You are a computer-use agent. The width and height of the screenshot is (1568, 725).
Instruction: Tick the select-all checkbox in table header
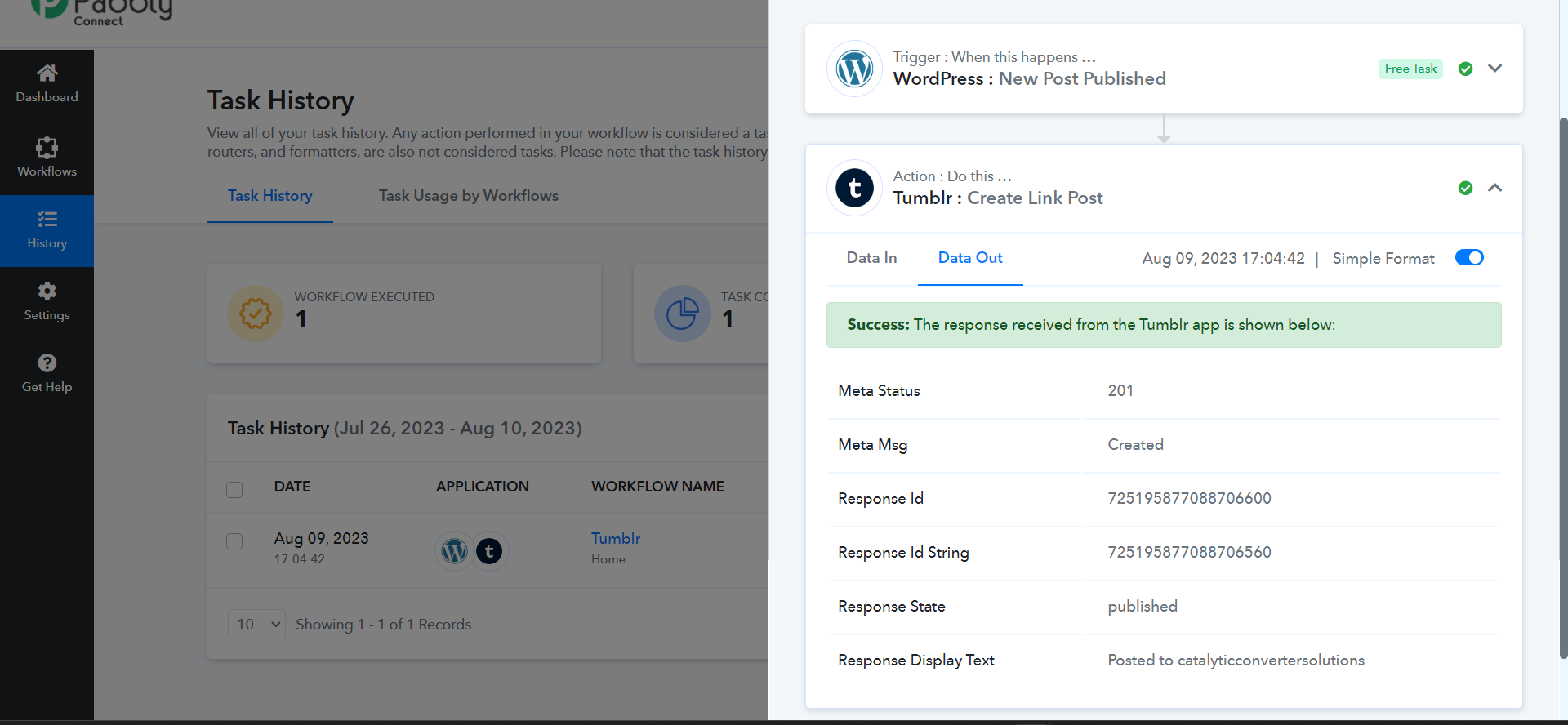click(x=234, y=489)
